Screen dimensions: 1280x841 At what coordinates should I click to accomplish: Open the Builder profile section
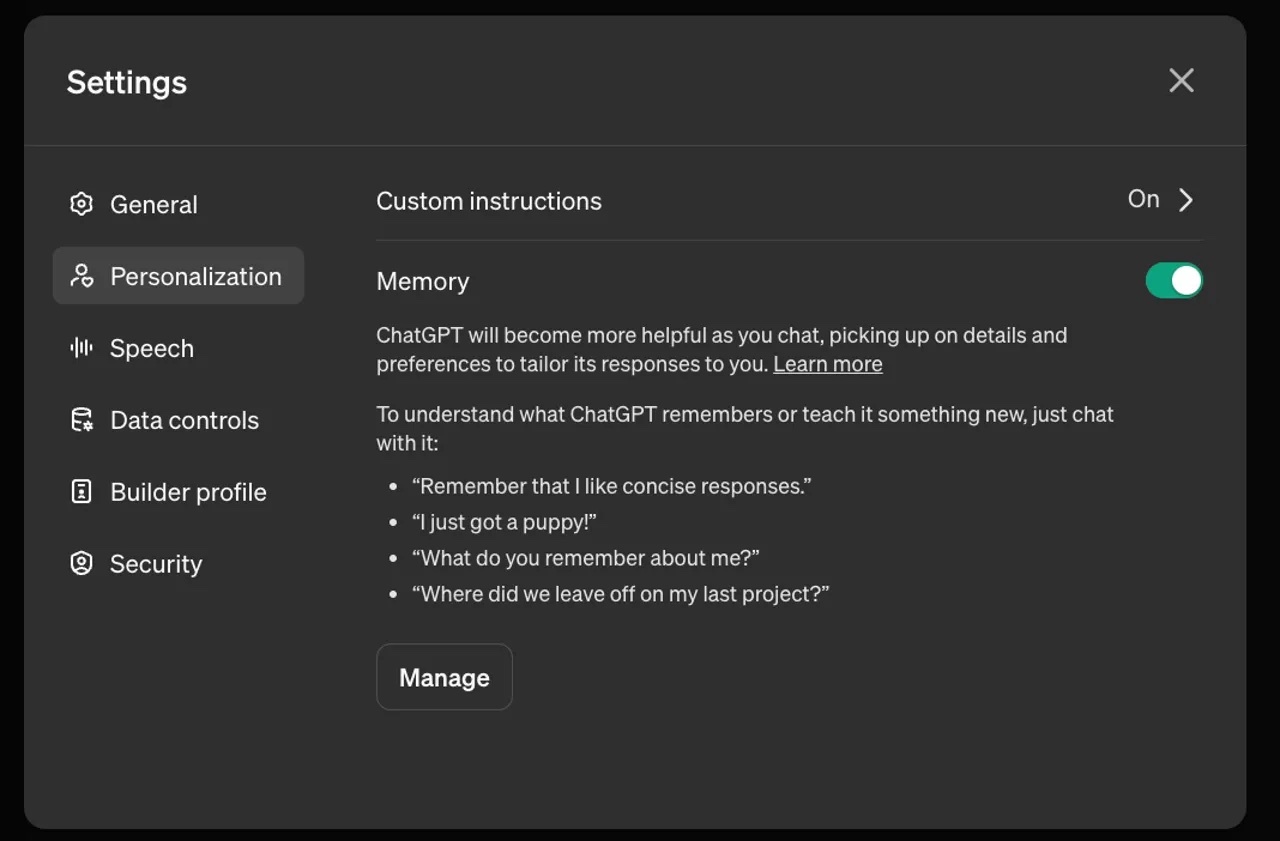(x=188, y=492)
